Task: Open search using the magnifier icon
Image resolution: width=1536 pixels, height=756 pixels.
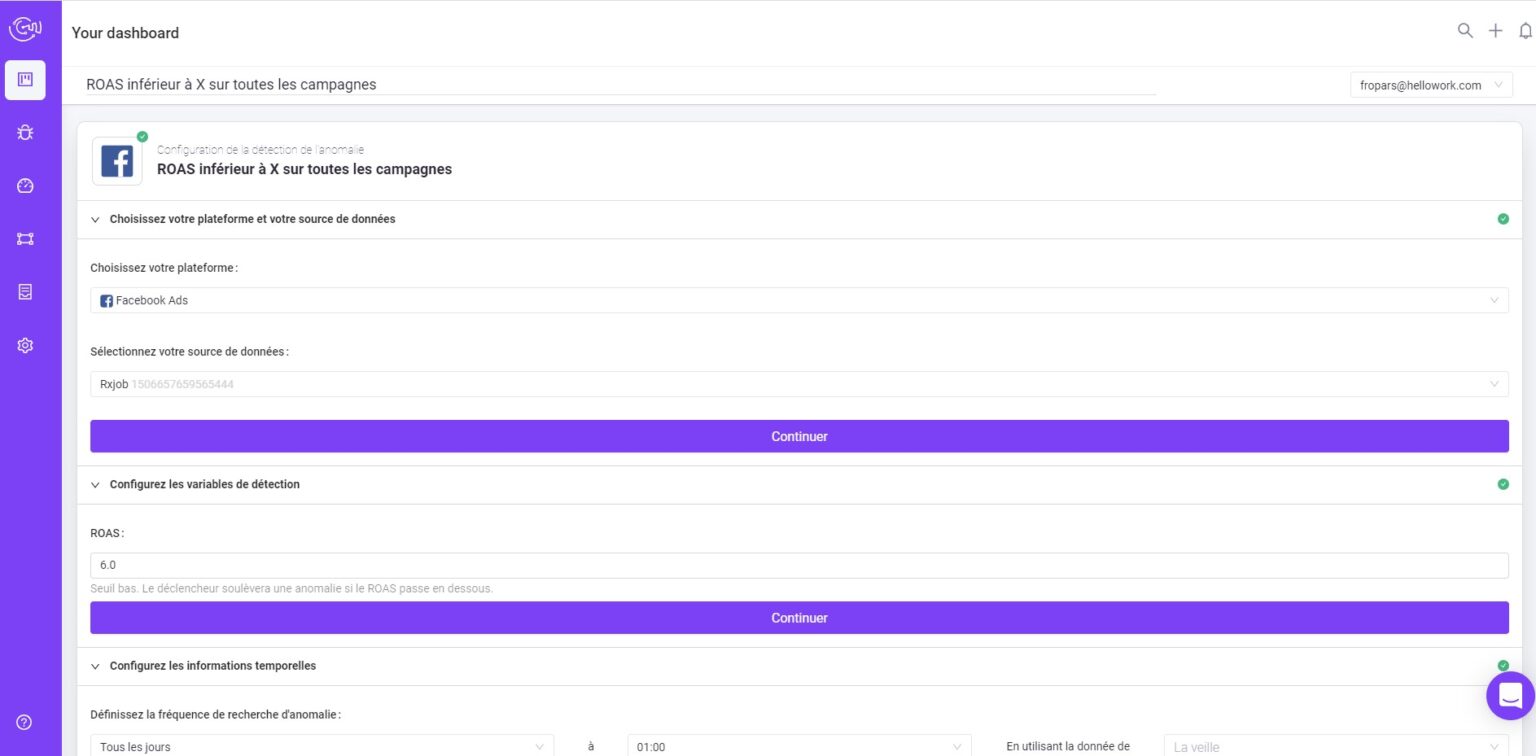Action: pyautogui.click(x=1465, y=30)
